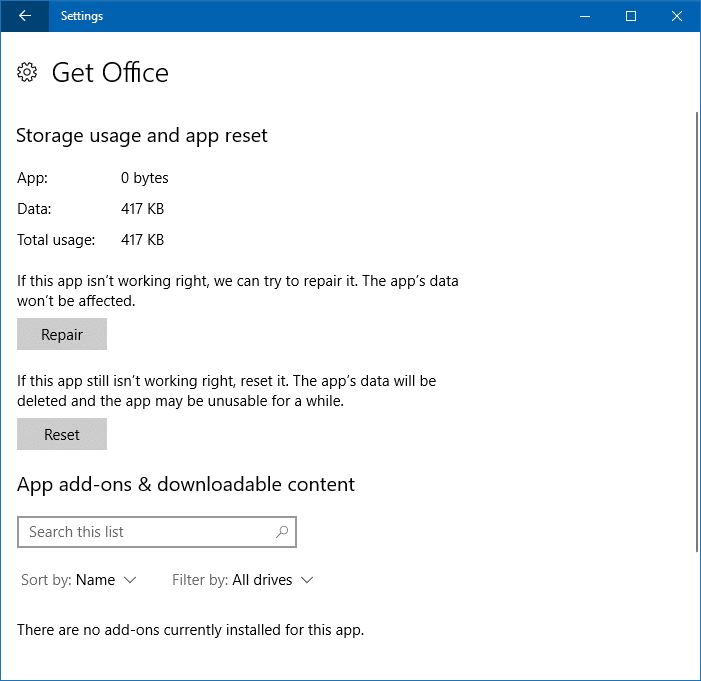
Task: Click the 'no add-ons currently installed' message
Action: click(x=190, y=630)
